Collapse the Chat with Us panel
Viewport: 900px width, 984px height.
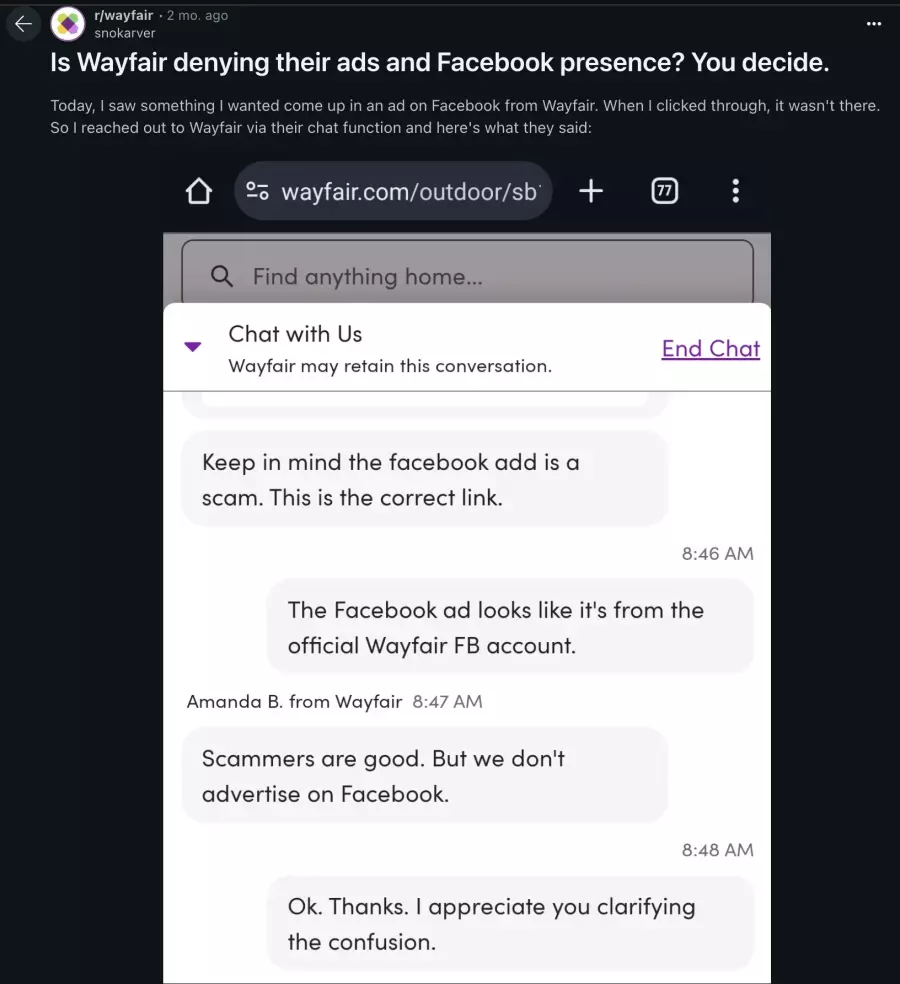(193, 346)
